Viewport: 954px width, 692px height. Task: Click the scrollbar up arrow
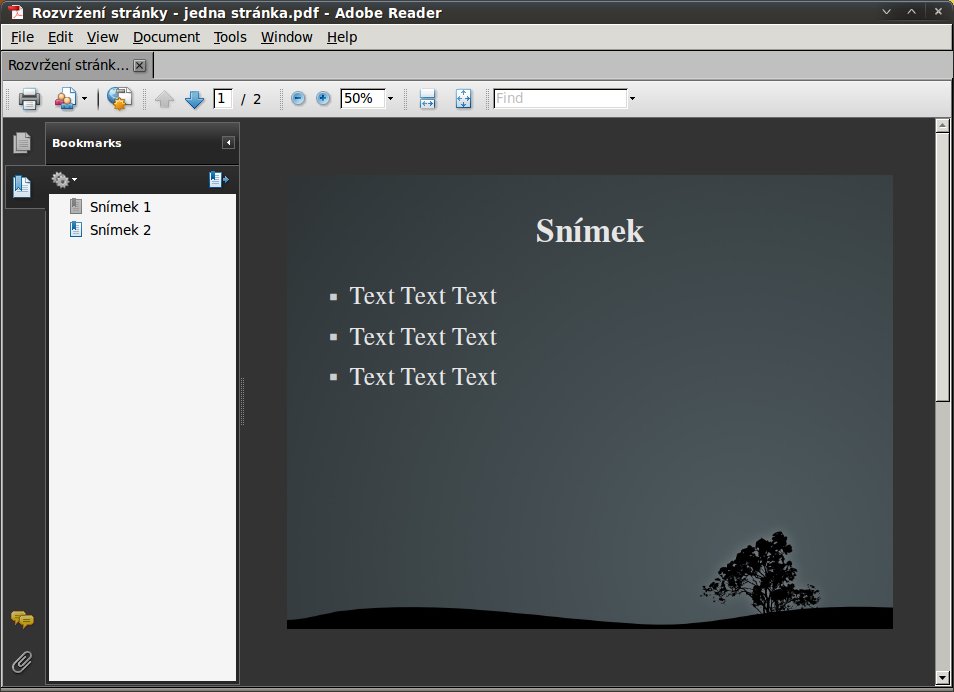coord(942,126)
